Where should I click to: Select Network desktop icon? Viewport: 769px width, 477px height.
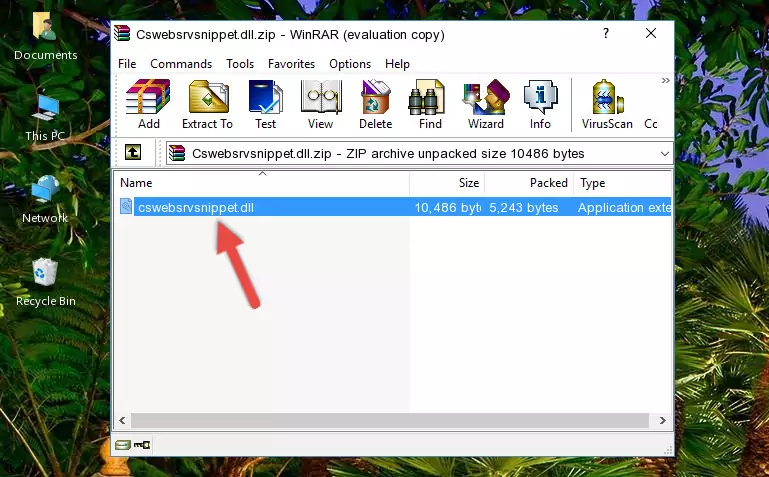pyautogui.click(x=45, y=200)
